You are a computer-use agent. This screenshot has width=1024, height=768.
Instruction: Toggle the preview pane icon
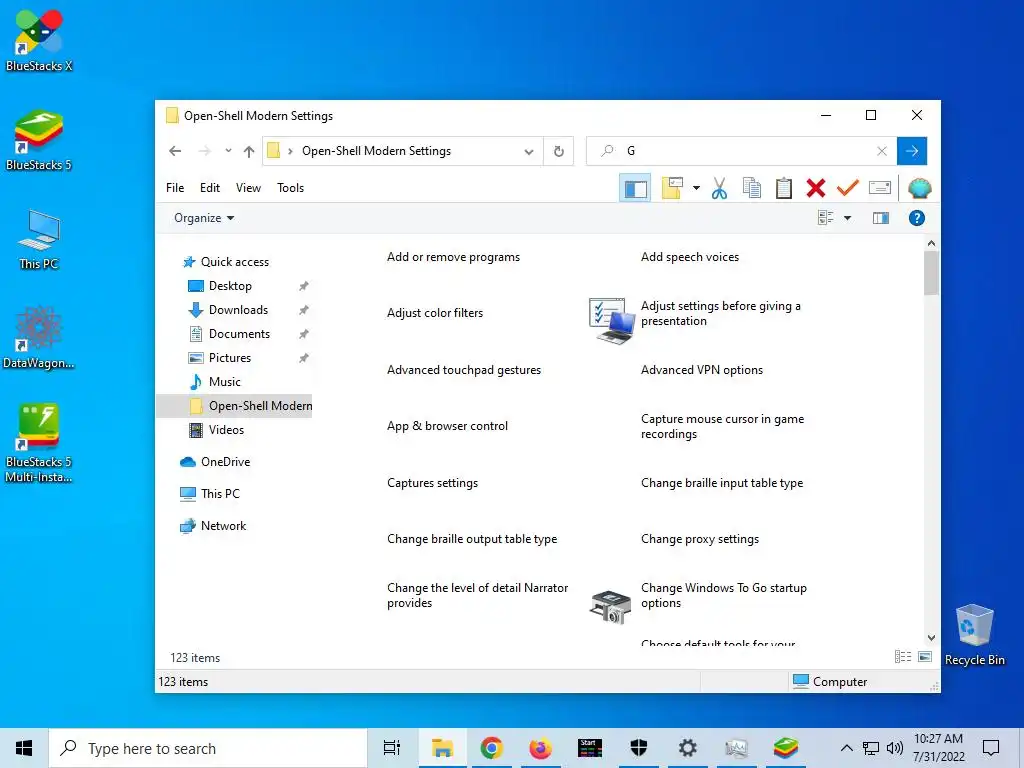(881, 218)
